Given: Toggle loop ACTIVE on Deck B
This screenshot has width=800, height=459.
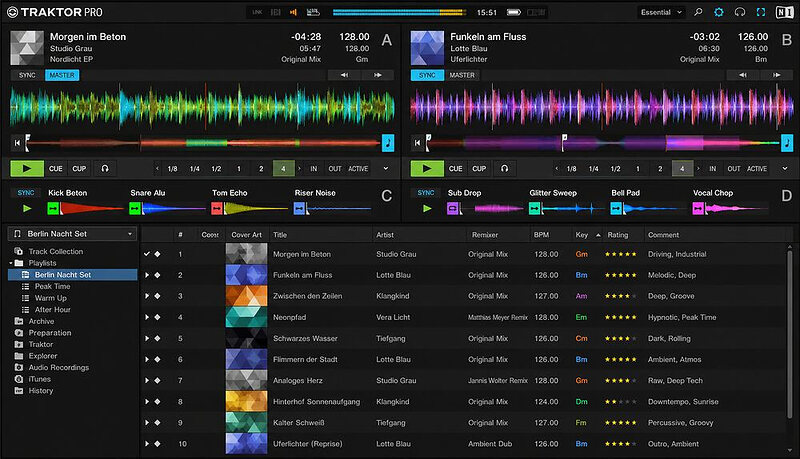Looking at the screenshot, I should pos(757,168).
